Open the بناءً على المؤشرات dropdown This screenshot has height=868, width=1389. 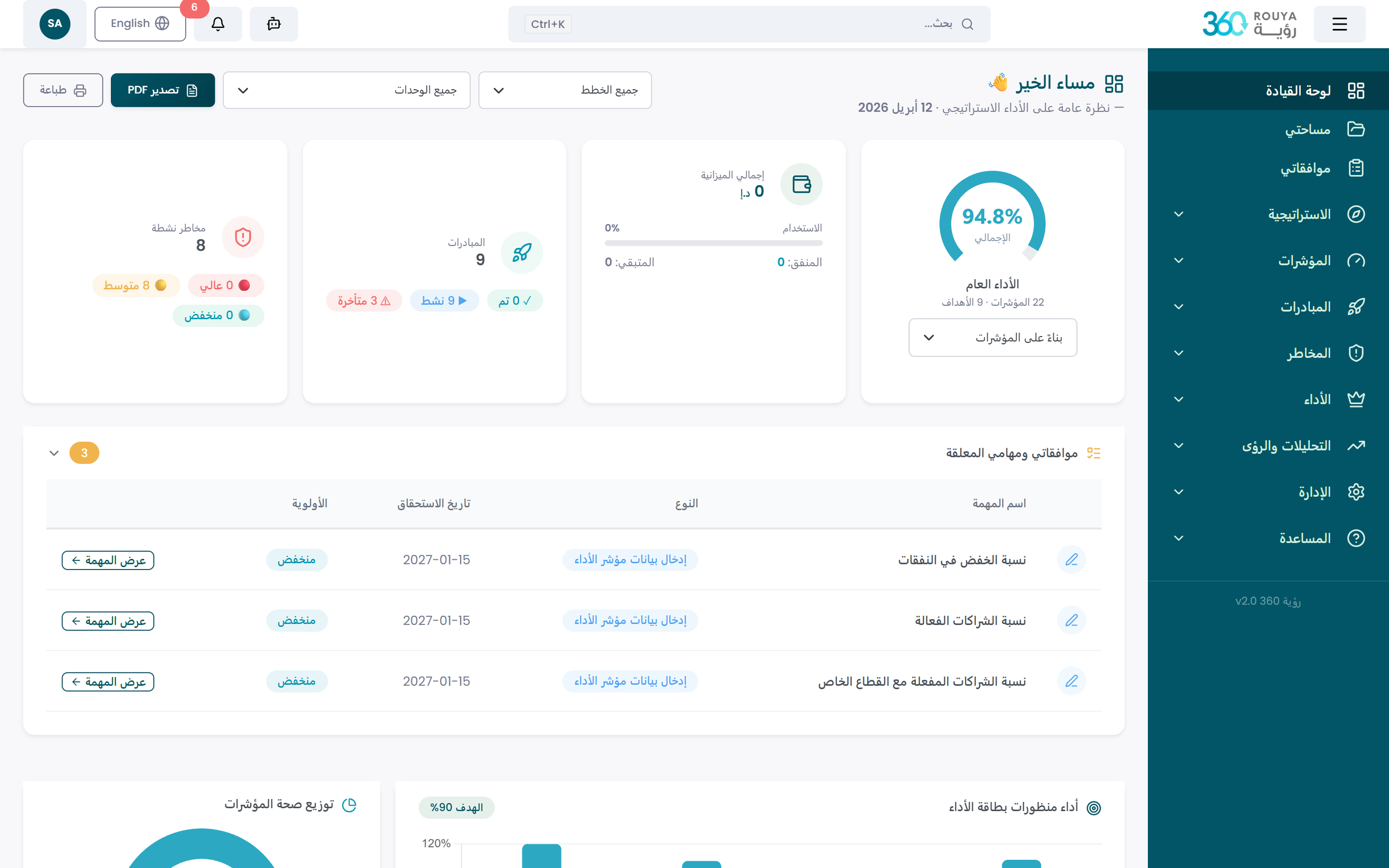coord(993,338)
